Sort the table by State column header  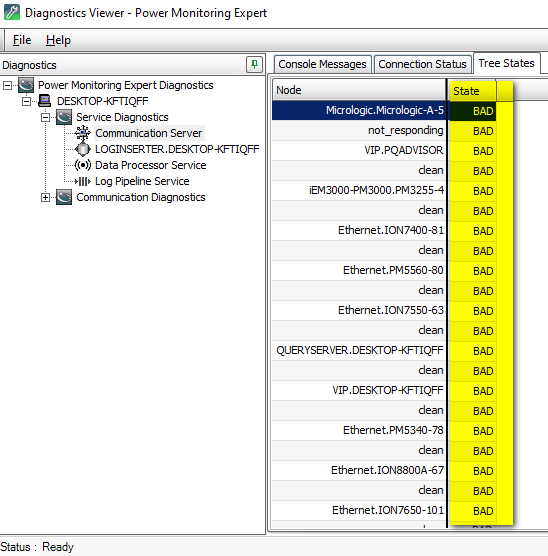pyautogui.click(x=472, y=91)
